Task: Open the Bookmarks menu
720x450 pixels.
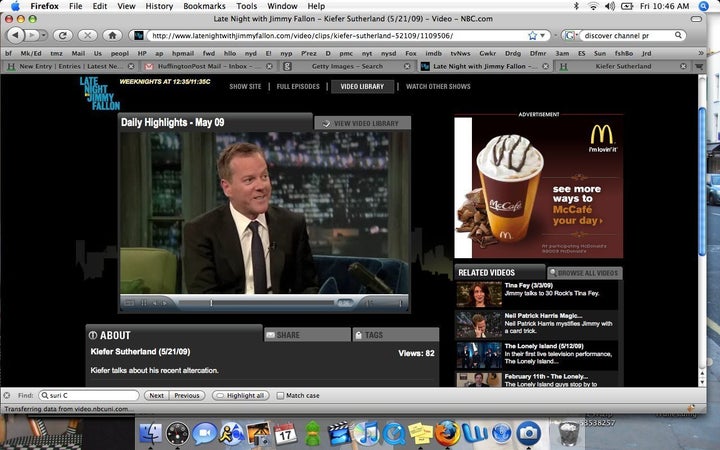Action: [204, 6]
